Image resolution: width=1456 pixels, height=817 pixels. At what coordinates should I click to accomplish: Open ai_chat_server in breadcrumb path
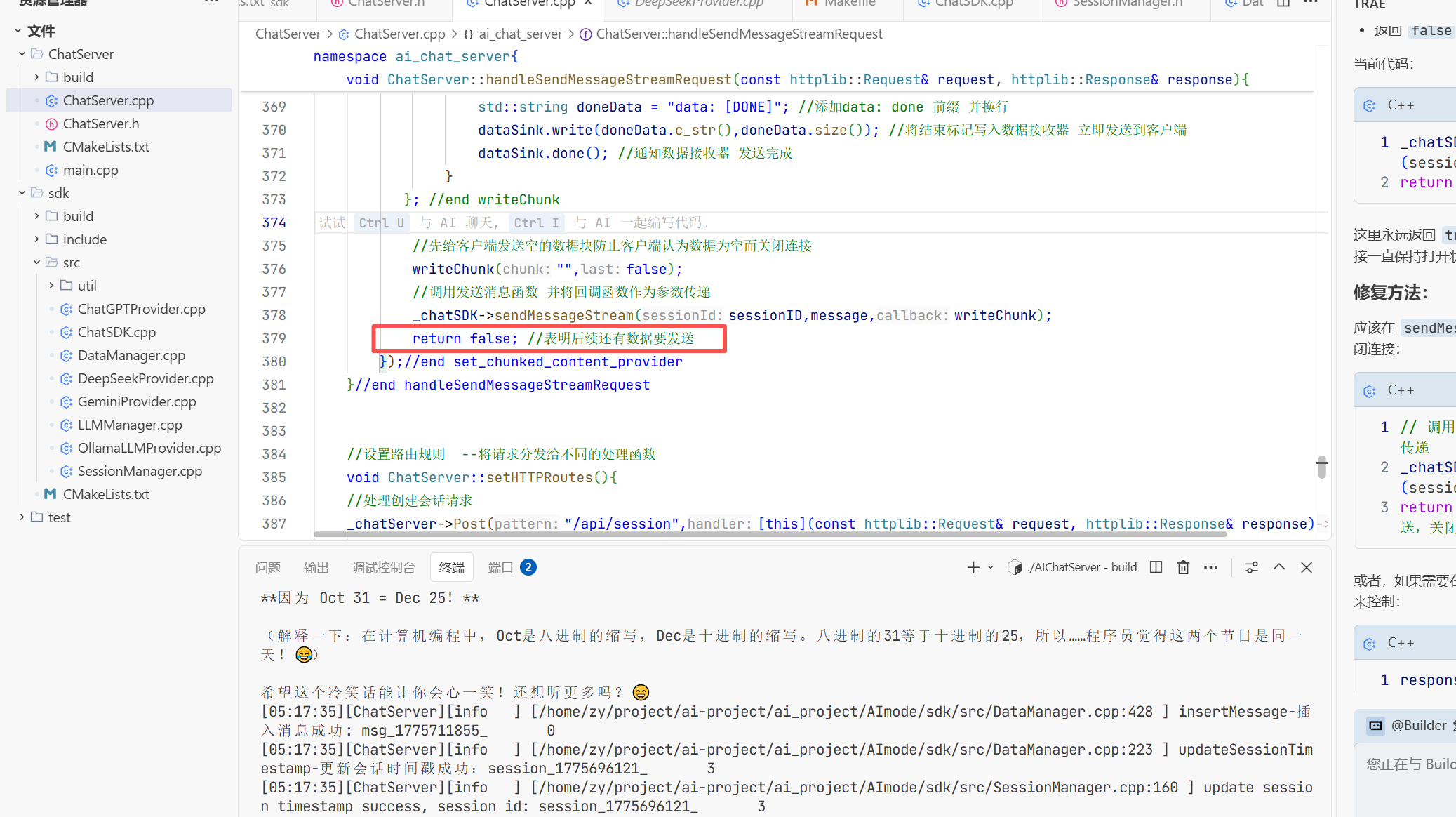pos(520,34)
